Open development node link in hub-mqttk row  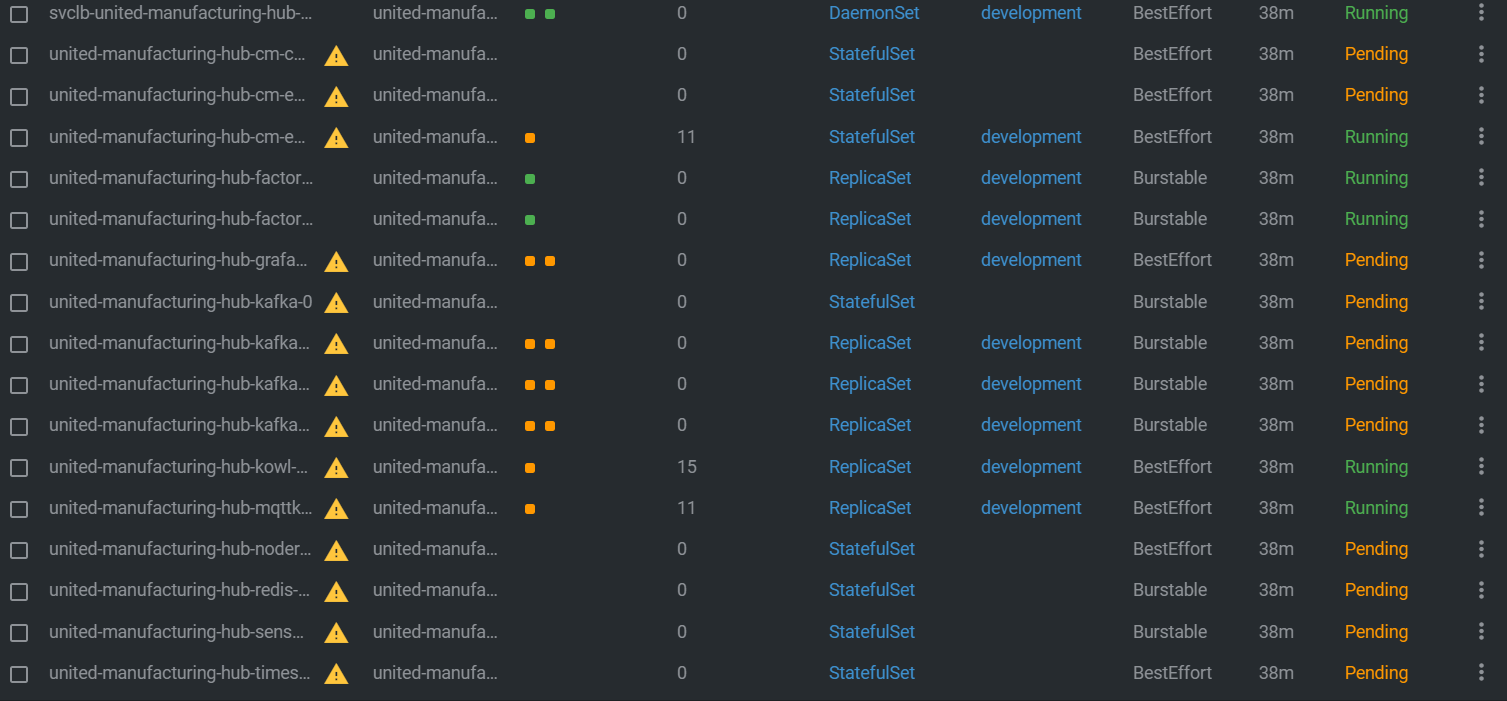(1031, 508)
